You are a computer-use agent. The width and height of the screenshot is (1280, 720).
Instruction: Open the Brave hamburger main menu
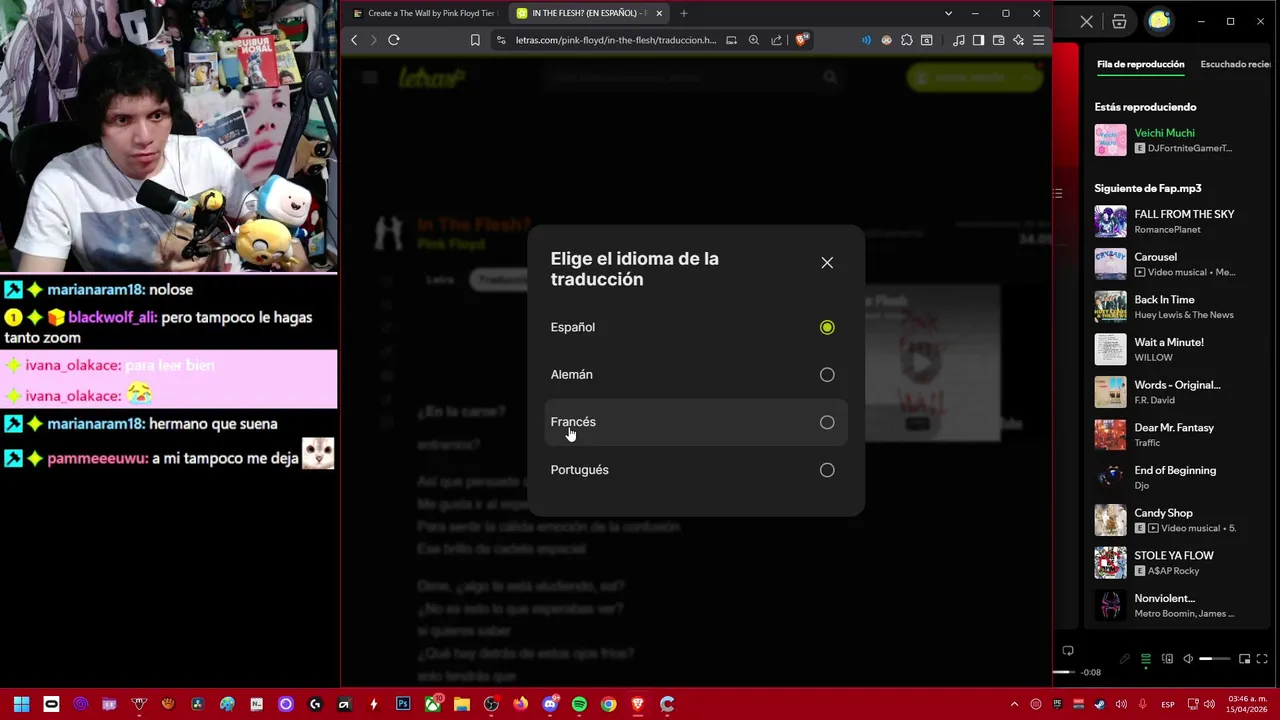pos(1039,40)
